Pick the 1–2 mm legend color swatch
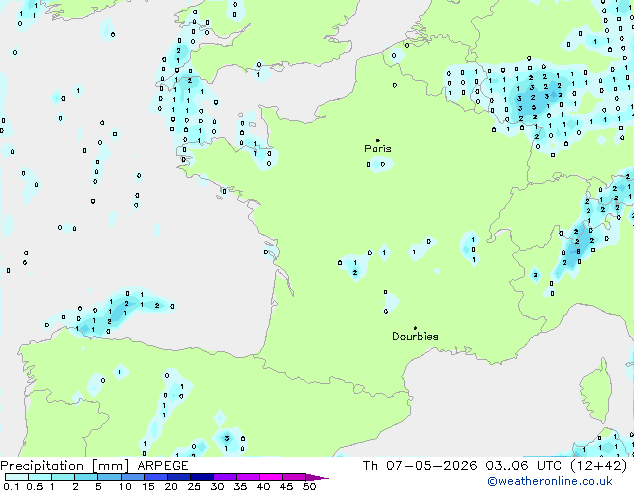This screenshot has width=634, height=490. [x=63, y=477]
